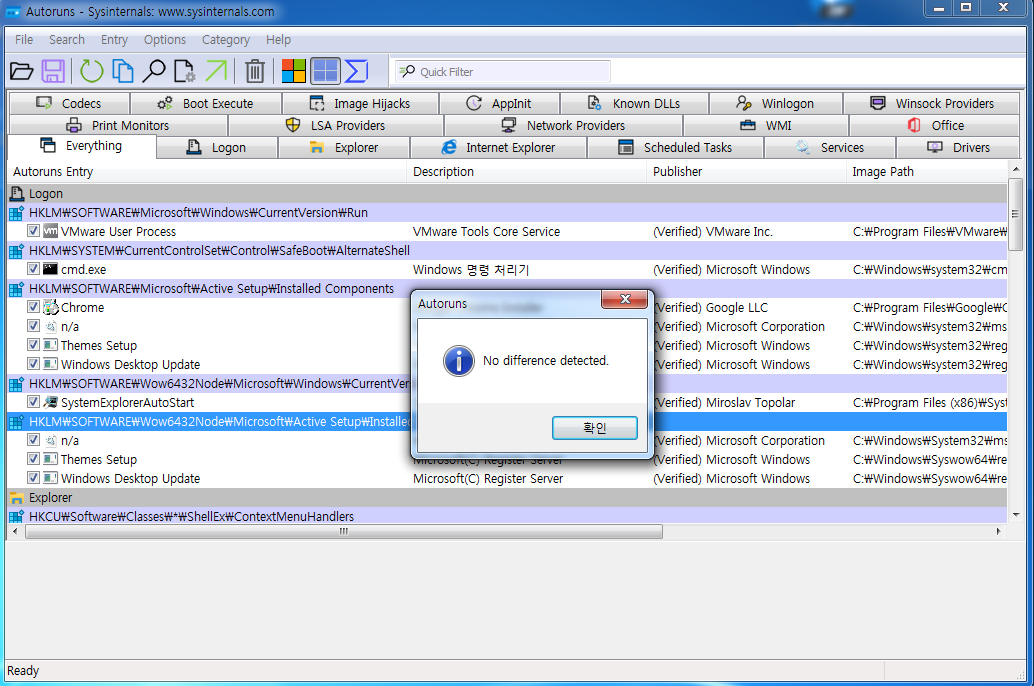
Task: Switch to the Winlogon tab
Action: point(776,104)
